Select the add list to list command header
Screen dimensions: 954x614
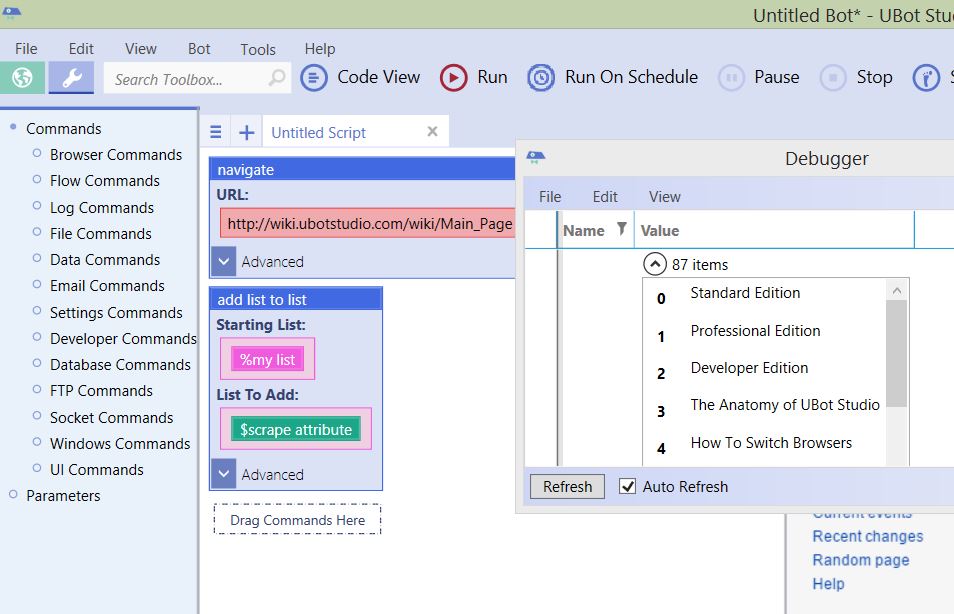296,299
